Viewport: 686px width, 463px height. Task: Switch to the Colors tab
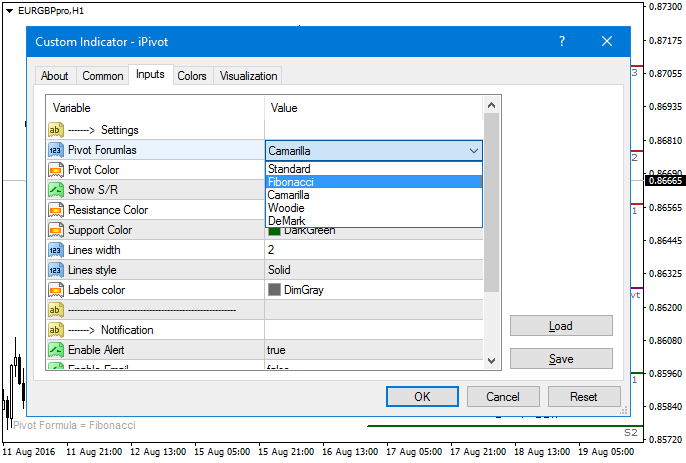pyautogui.click(x=192, y=76)
